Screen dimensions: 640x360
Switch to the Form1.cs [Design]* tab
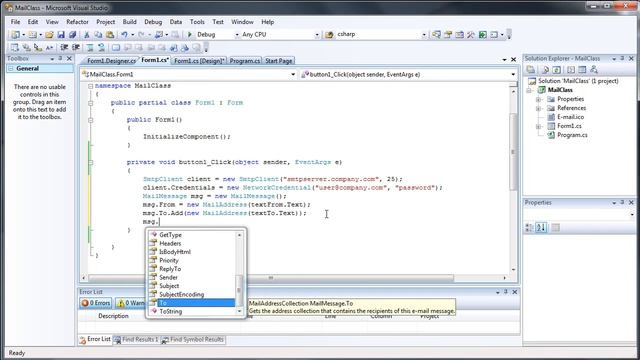199,61
